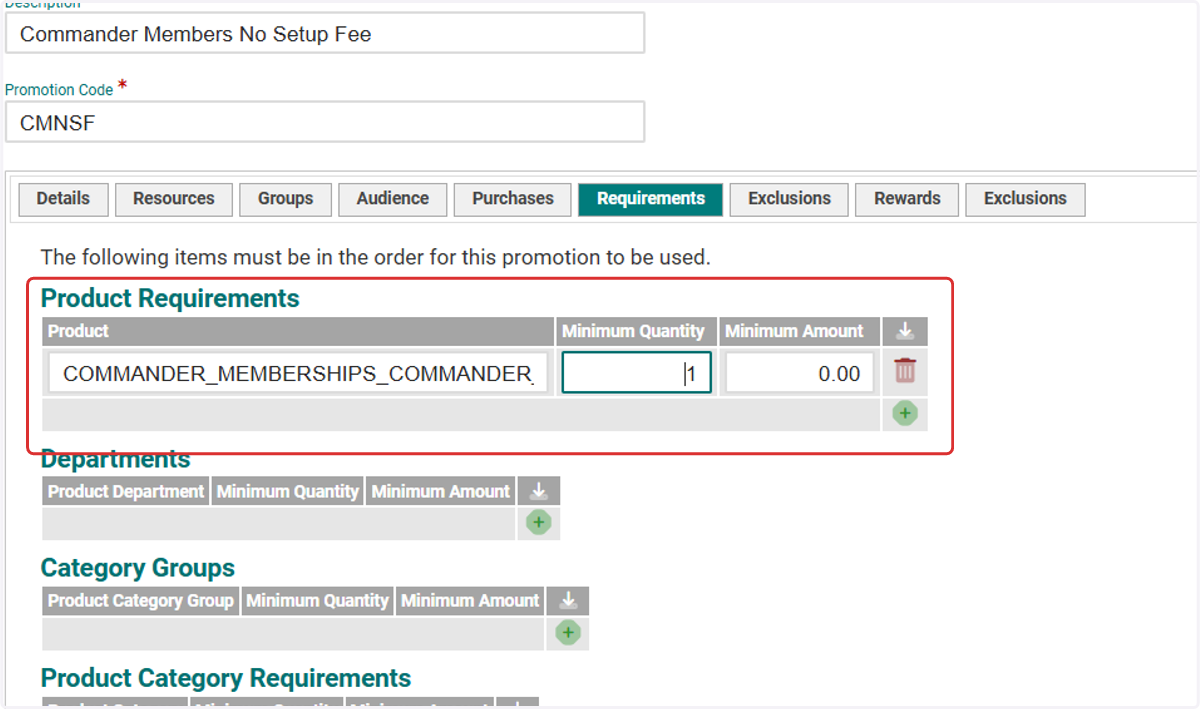Click the Departments Minimum Amount header
The image size is (1200, 709).
441,491
